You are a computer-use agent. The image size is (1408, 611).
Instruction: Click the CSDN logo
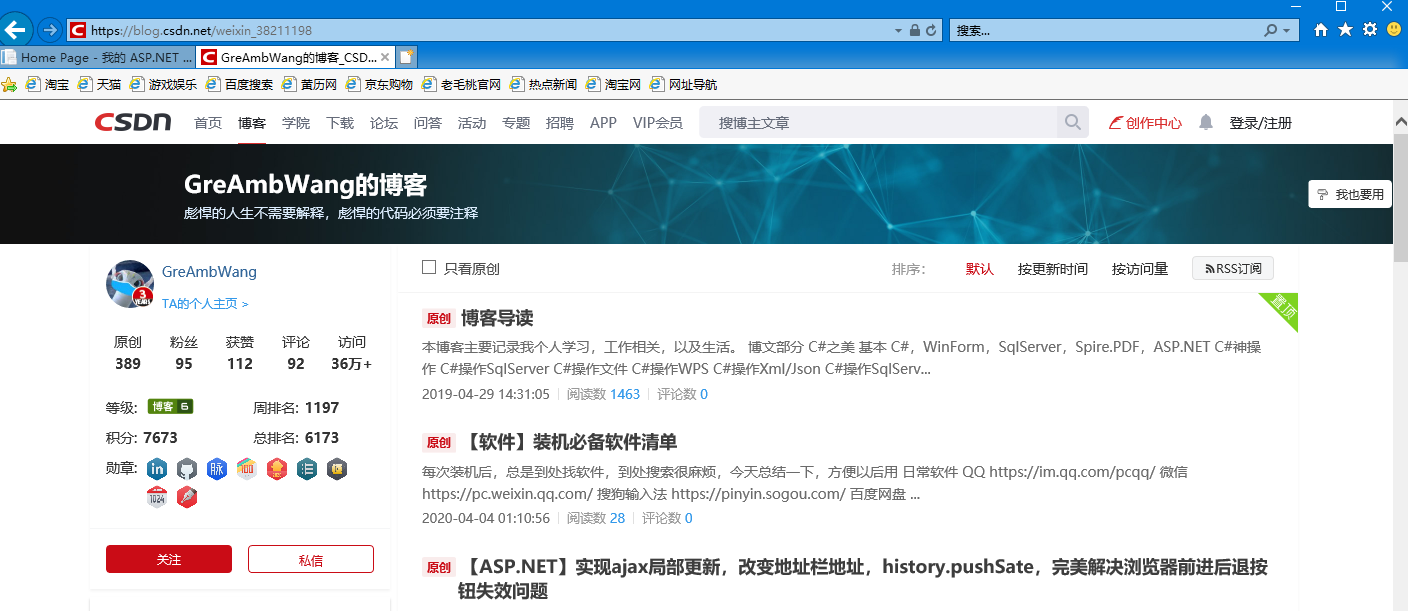click(x=133, y=122)
